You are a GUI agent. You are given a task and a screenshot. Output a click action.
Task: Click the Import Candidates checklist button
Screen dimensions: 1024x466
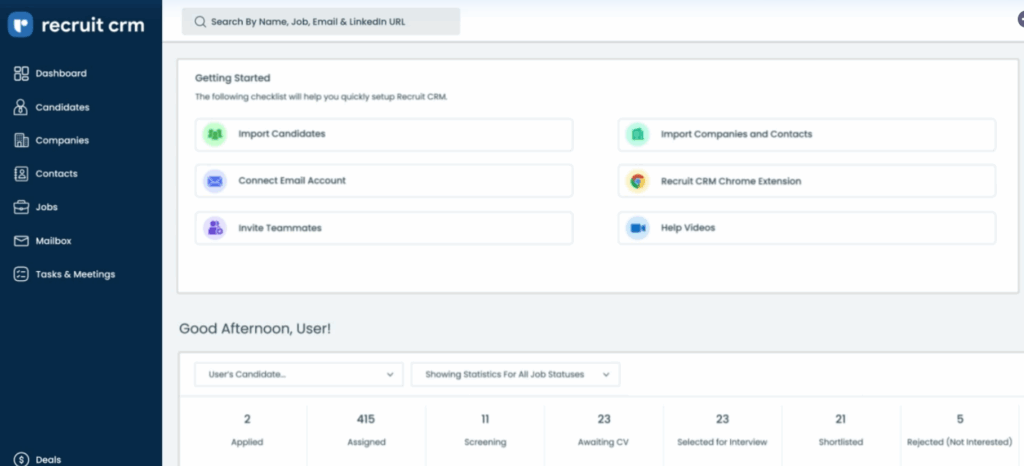384,134
